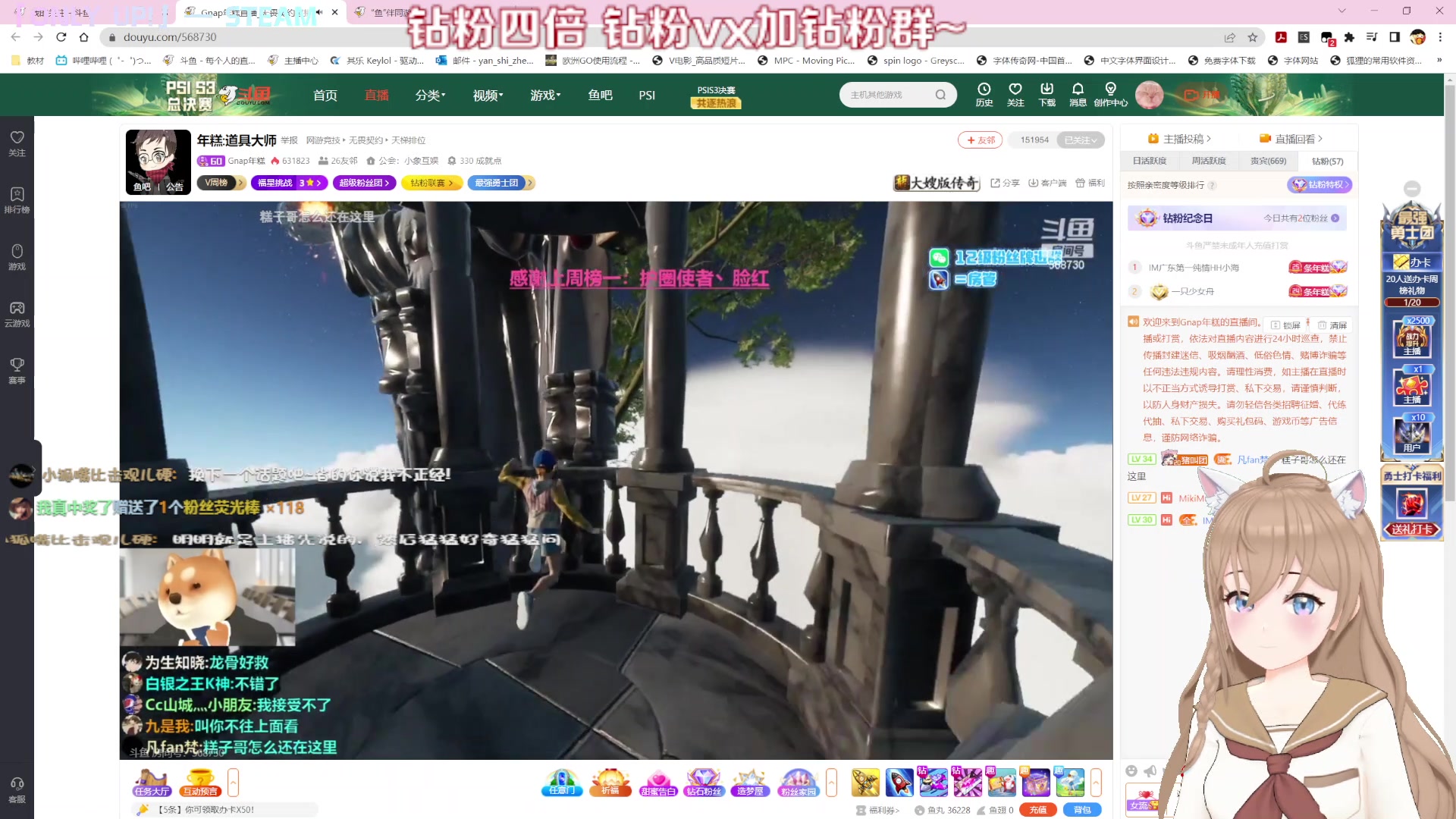Open user avatar in site header
Screen dimensions: 1456x819
tap(1150, 95)
